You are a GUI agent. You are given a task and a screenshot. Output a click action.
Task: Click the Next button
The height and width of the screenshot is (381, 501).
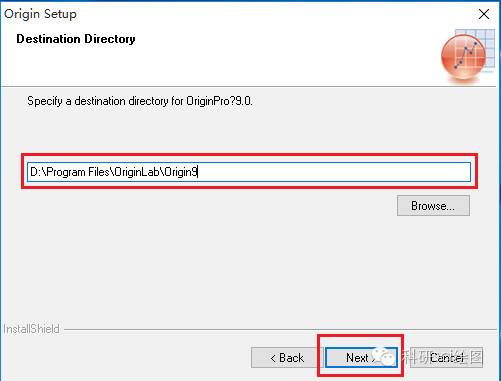(361, 358)
